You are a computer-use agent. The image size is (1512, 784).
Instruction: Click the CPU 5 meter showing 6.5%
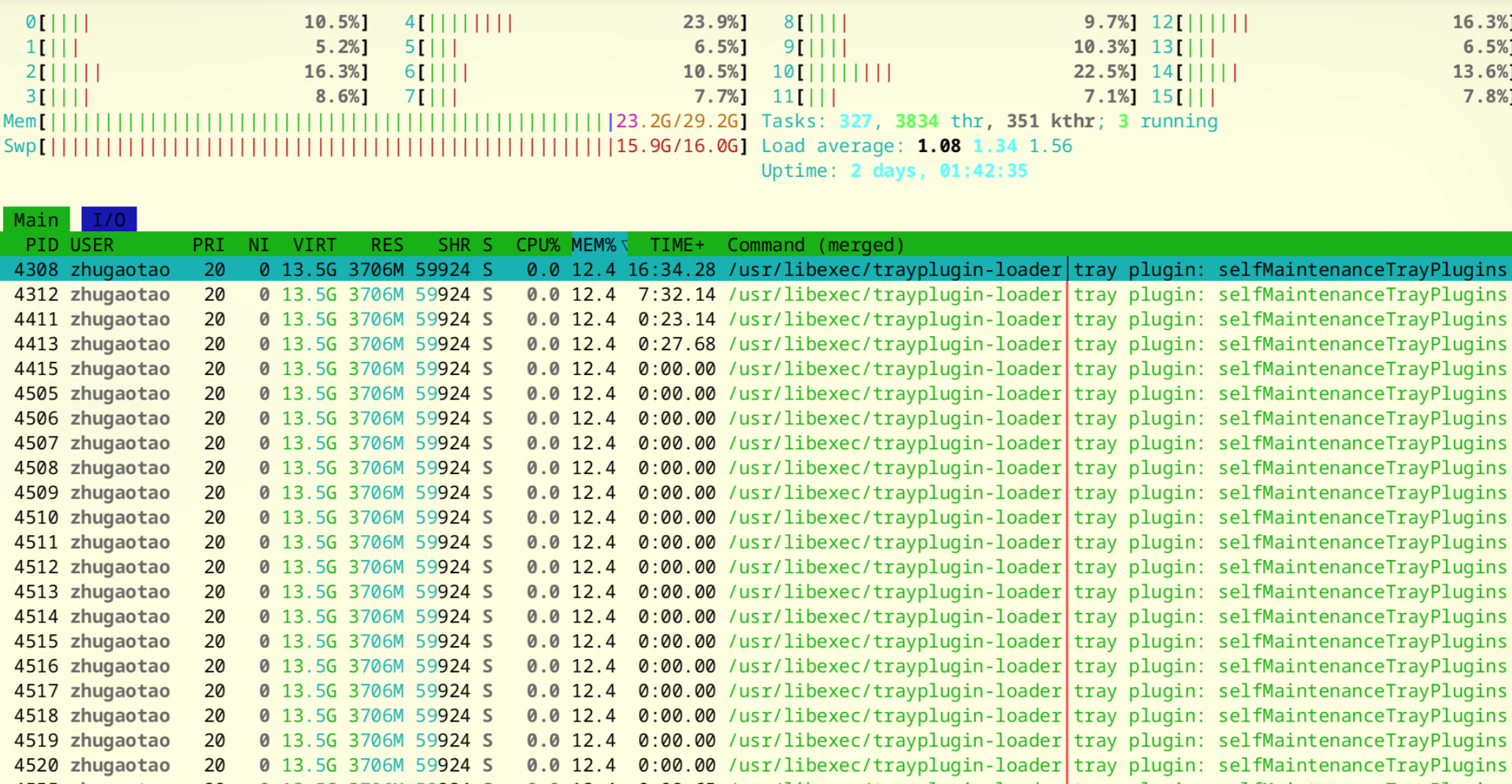(576, 47)
